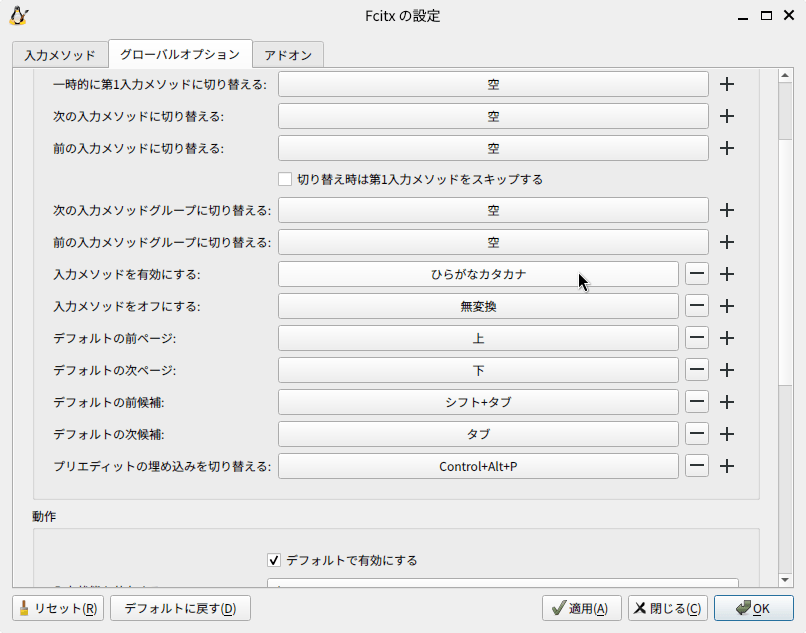Screen dimensions: 806x633
Task: Remove タブ key in 次候補 row
Action: pyautogui.click(x=697, y=435)
